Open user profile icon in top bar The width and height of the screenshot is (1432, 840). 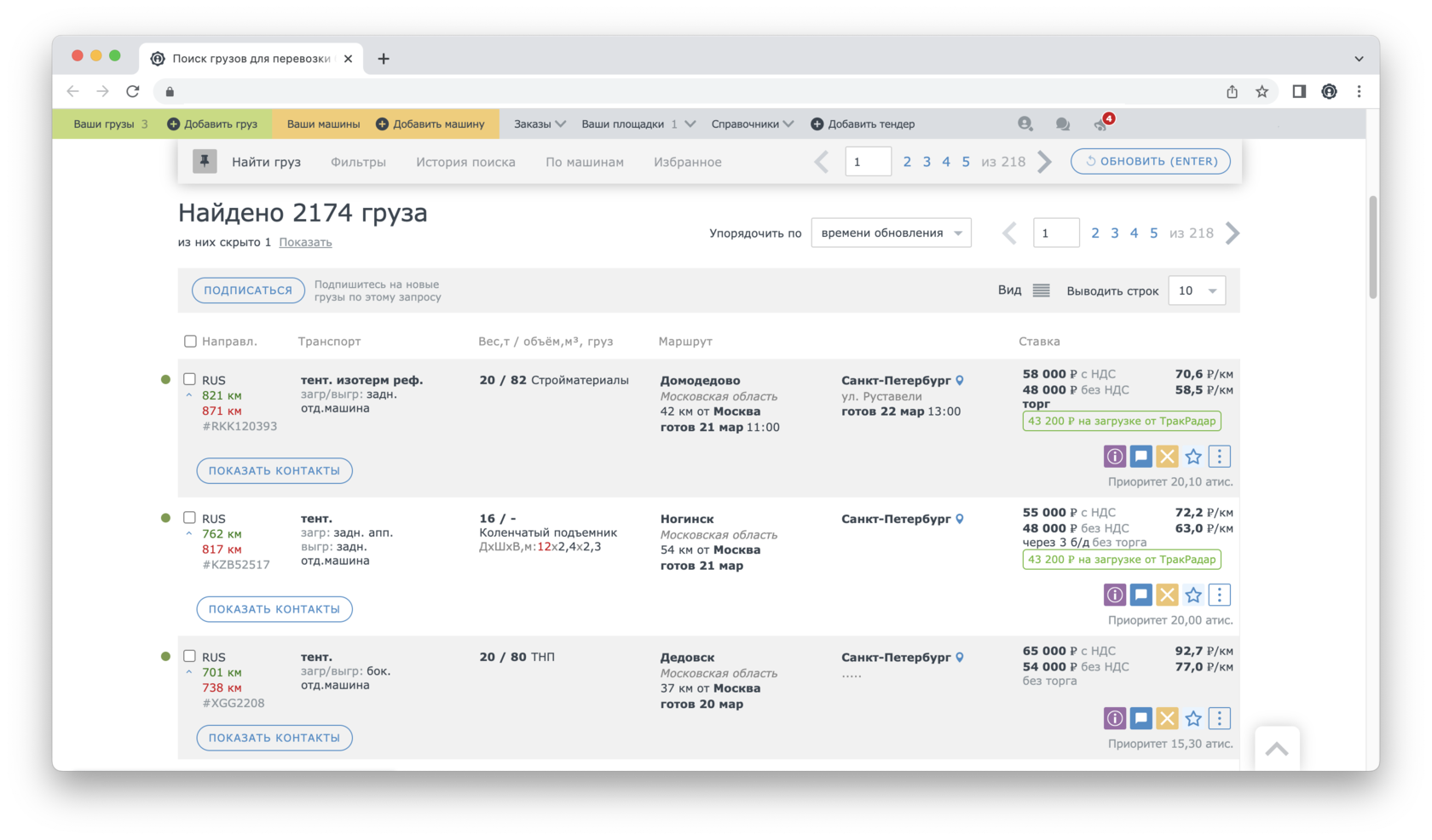tap(1025, 124)
